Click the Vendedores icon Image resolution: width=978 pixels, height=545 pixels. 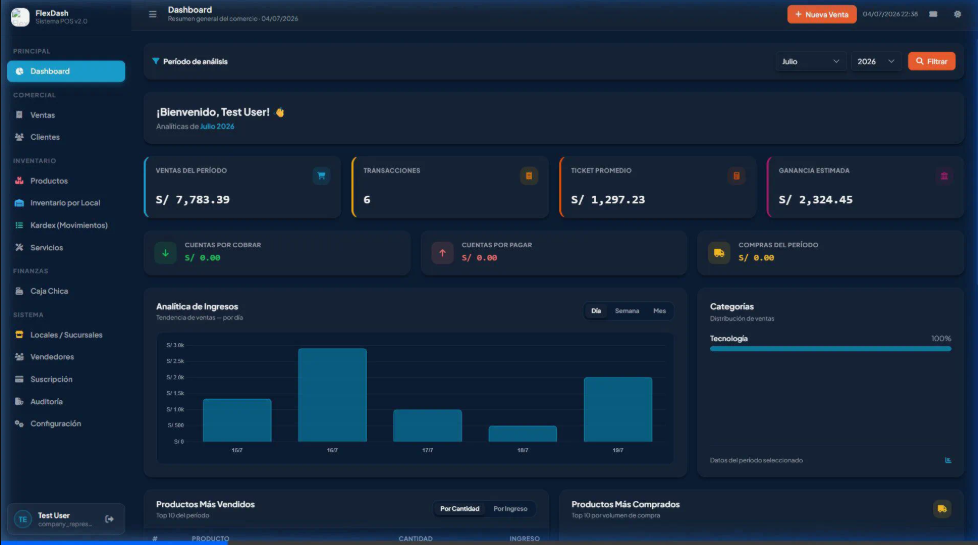tap(19, 357)
